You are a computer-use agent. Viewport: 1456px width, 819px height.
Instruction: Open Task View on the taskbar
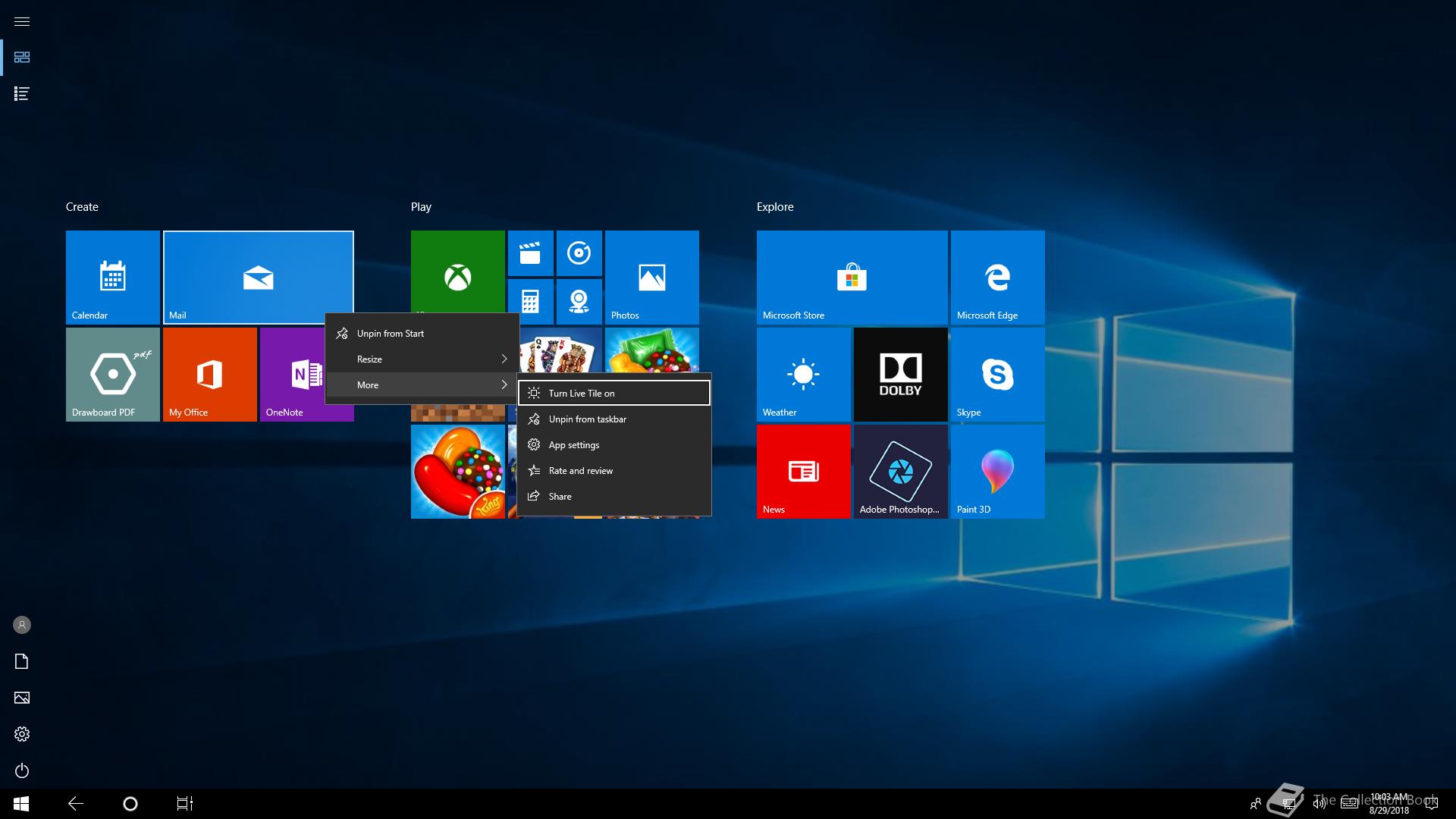coord(185,804)
